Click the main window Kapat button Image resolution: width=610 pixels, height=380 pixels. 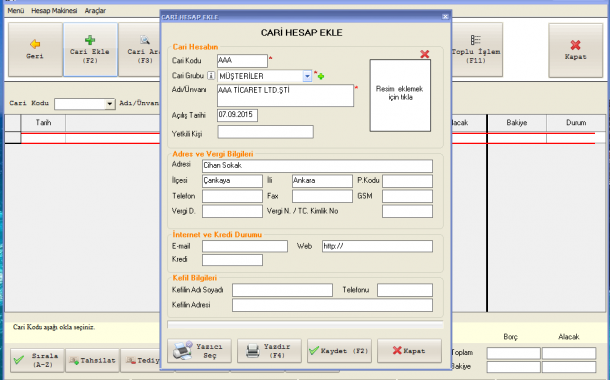575,50
